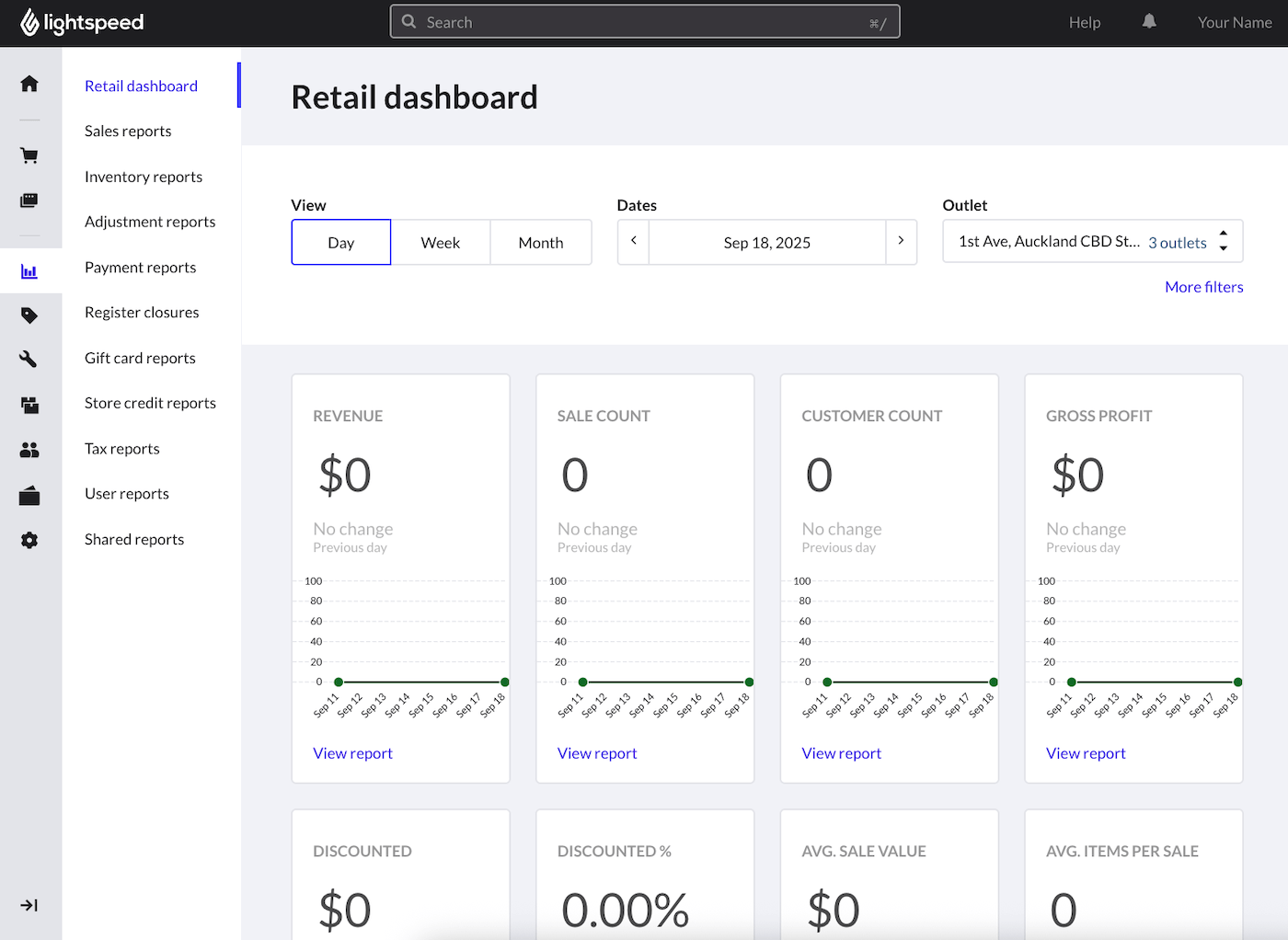Expand sidebar with arrow icon

click(x=29, y=905)
